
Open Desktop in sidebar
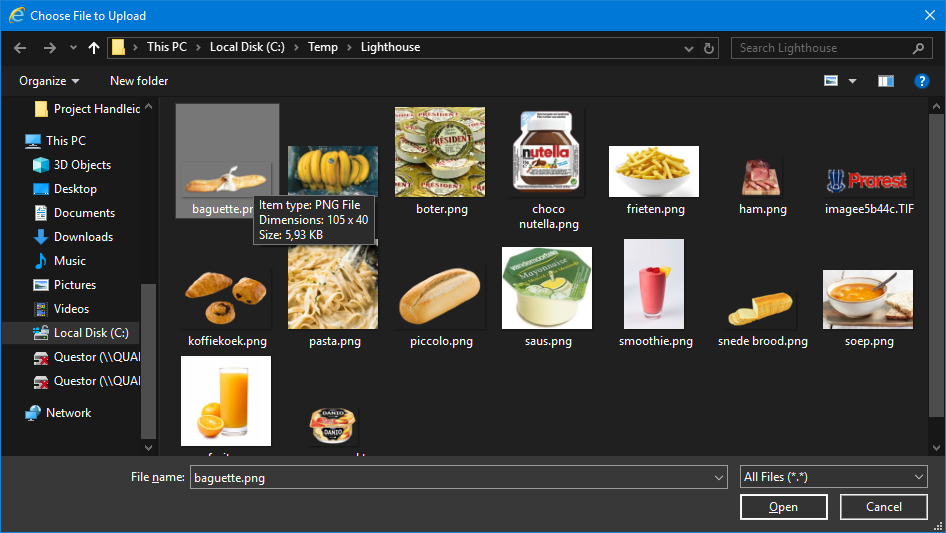point(65,189)
